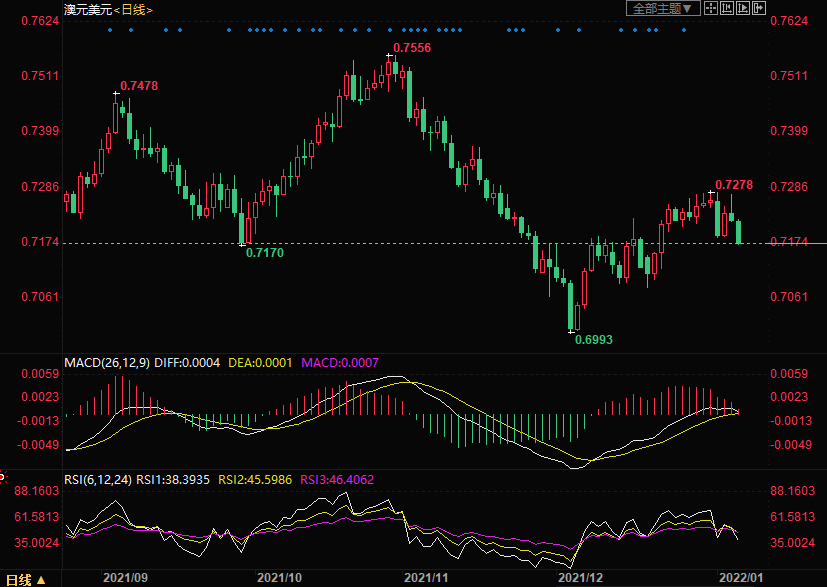The image size is (827, 587).
Task: Click the crosshair cursor icon in top toolbar
Action: point(710,8)
